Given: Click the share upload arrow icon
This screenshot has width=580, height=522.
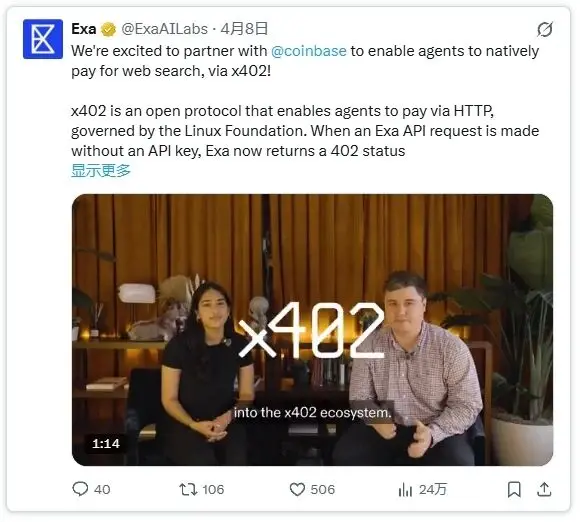Looking at the screenshot, I should pyautogui.click(x=544, y=489).
